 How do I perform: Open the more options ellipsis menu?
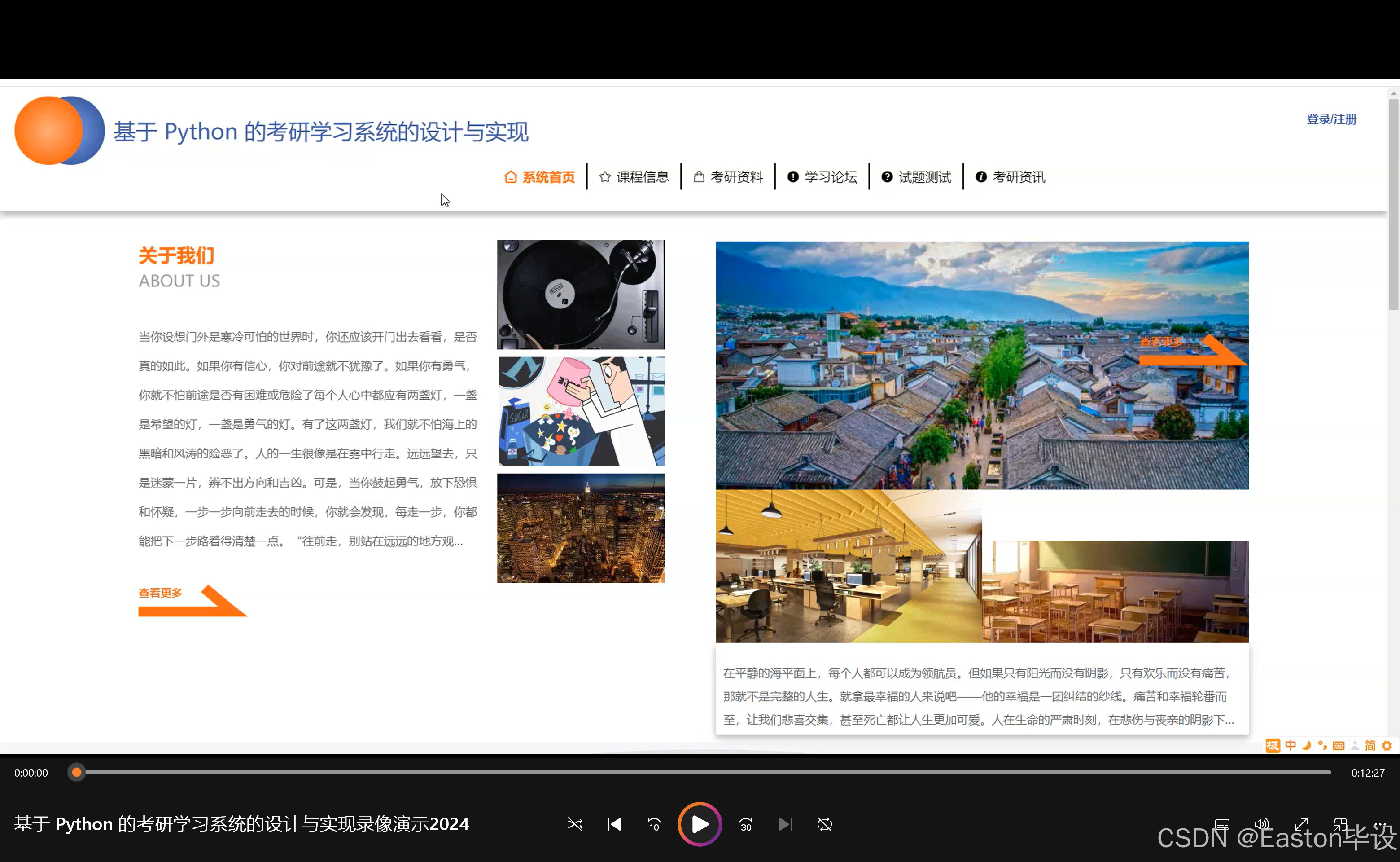(1379, 824)
